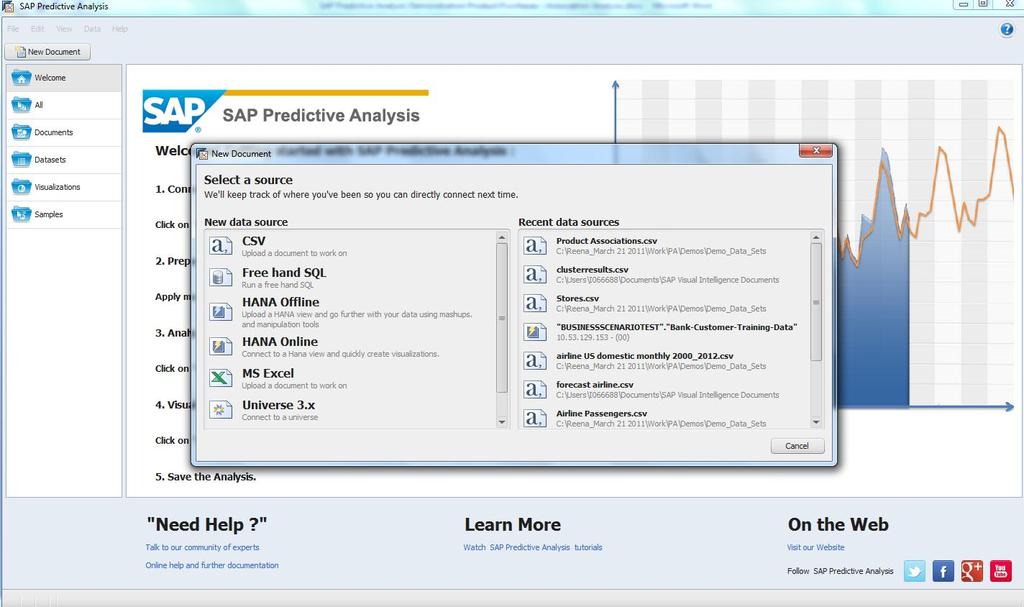Viewport: 1024px width, 607px height.
Task: Click the All folder icon in sidebar
Action: click(21, 105)
